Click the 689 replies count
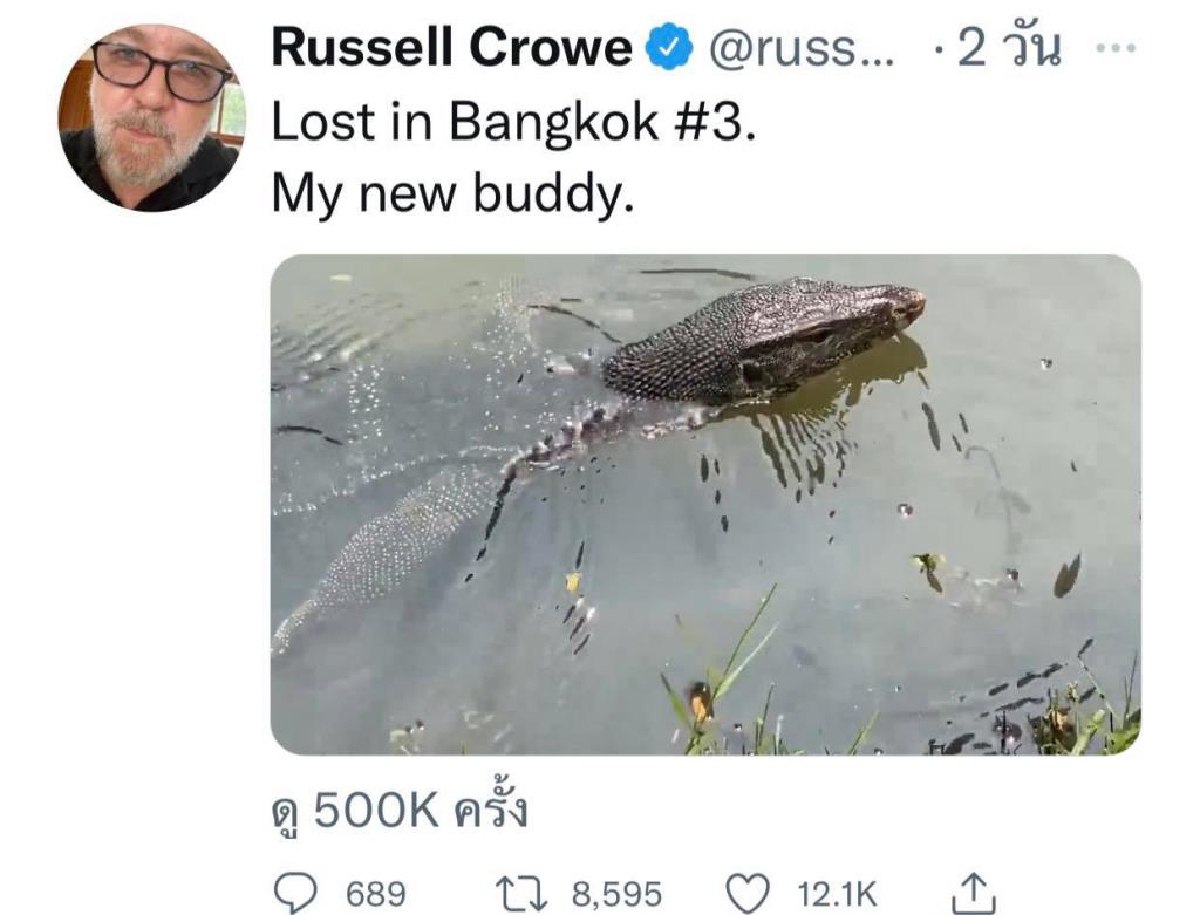Viewport: 1200px width, 915px height. (376, 894)
